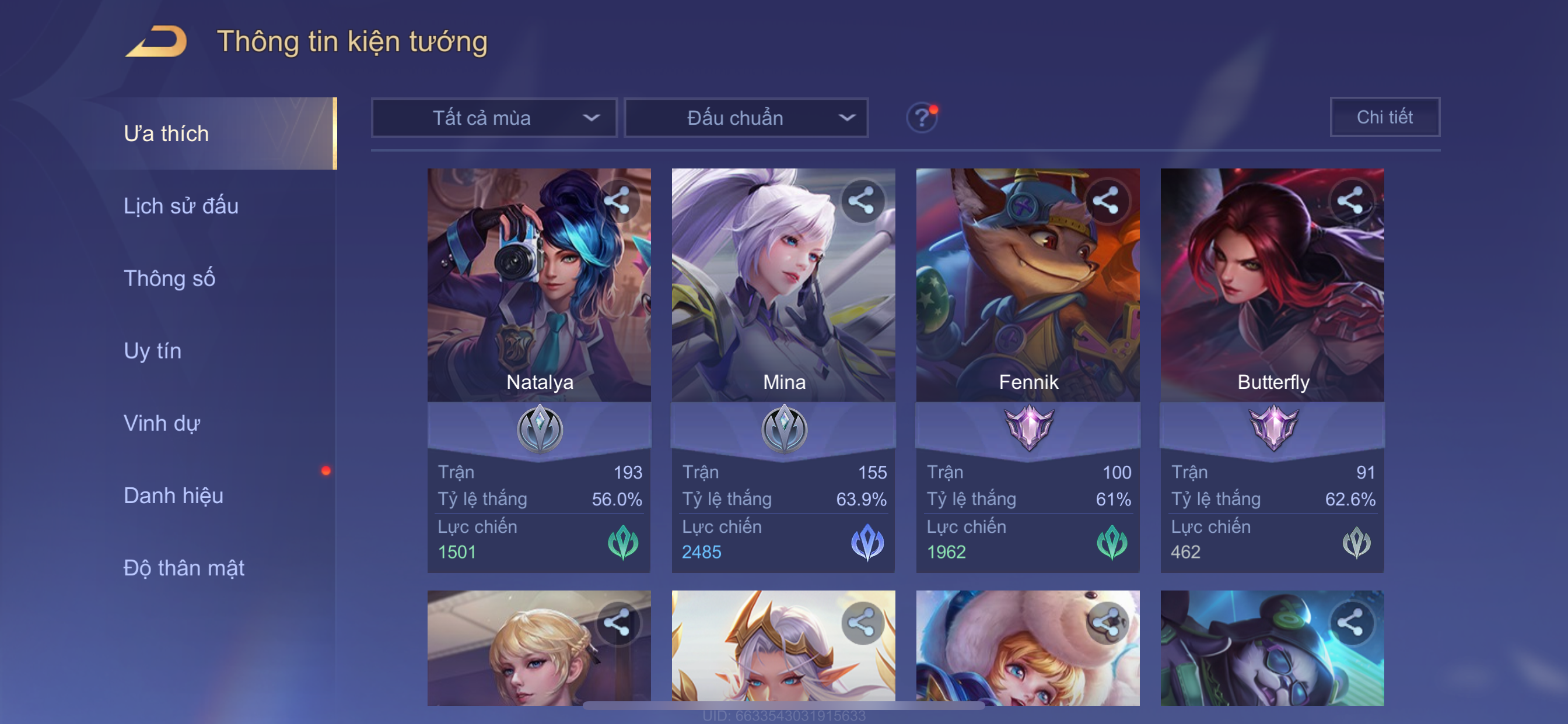Share the Mina hero card
The image size is (1568, 724).
tap(862, 201)
